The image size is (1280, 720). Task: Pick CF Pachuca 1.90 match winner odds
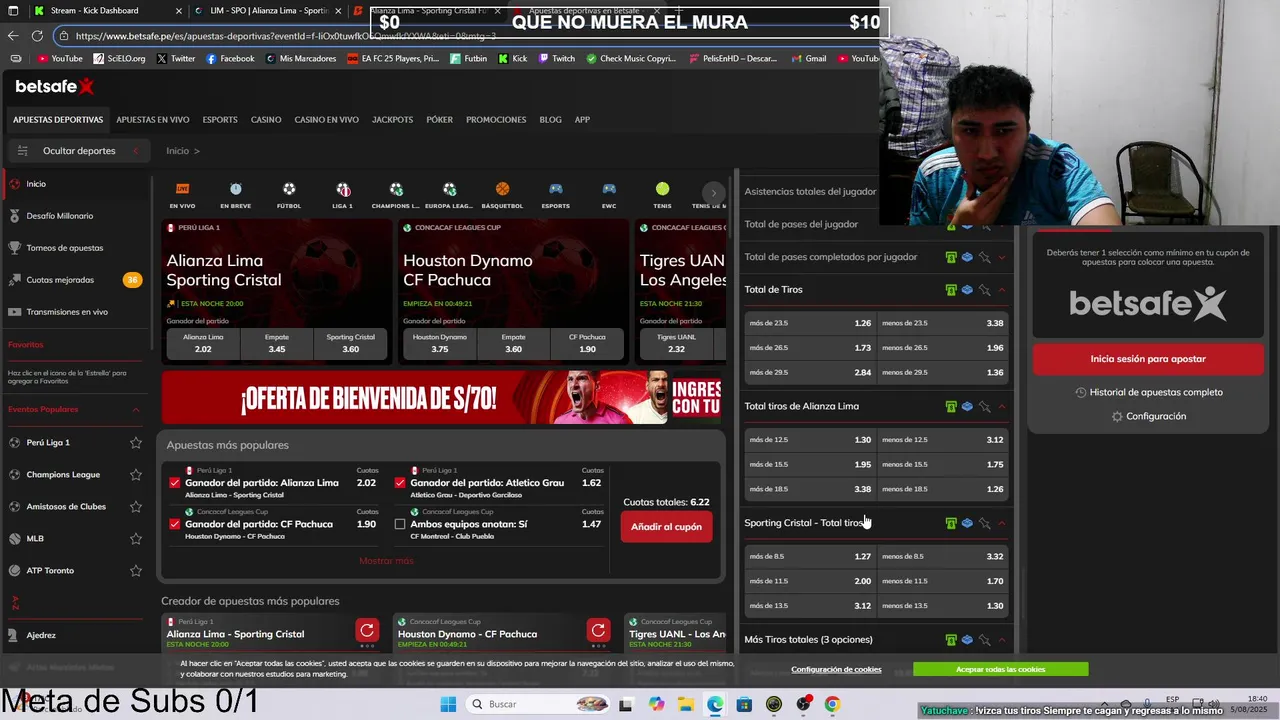coord(586,344)
